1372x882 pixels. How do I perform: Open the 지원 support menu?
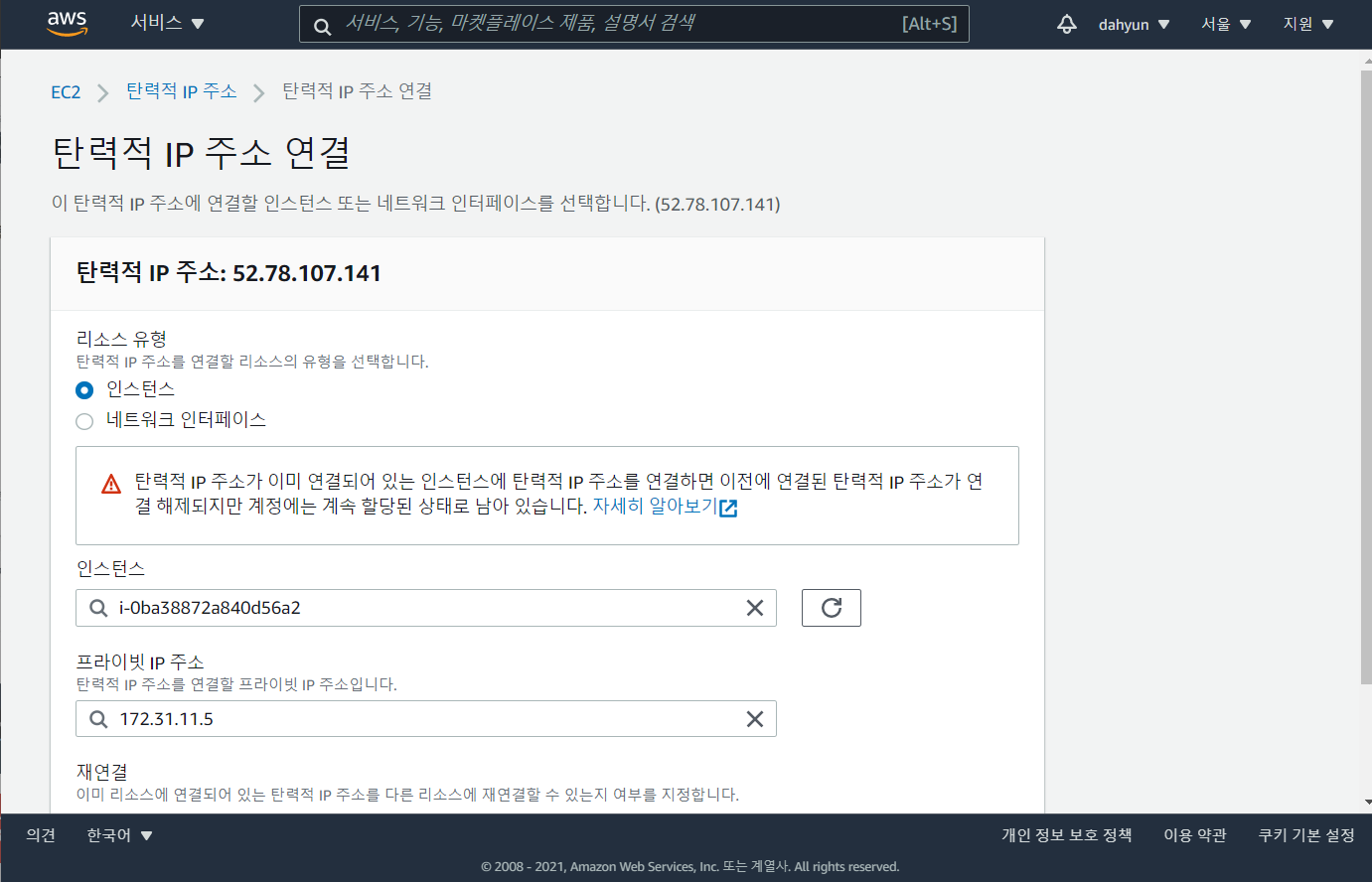(1307, 24)
